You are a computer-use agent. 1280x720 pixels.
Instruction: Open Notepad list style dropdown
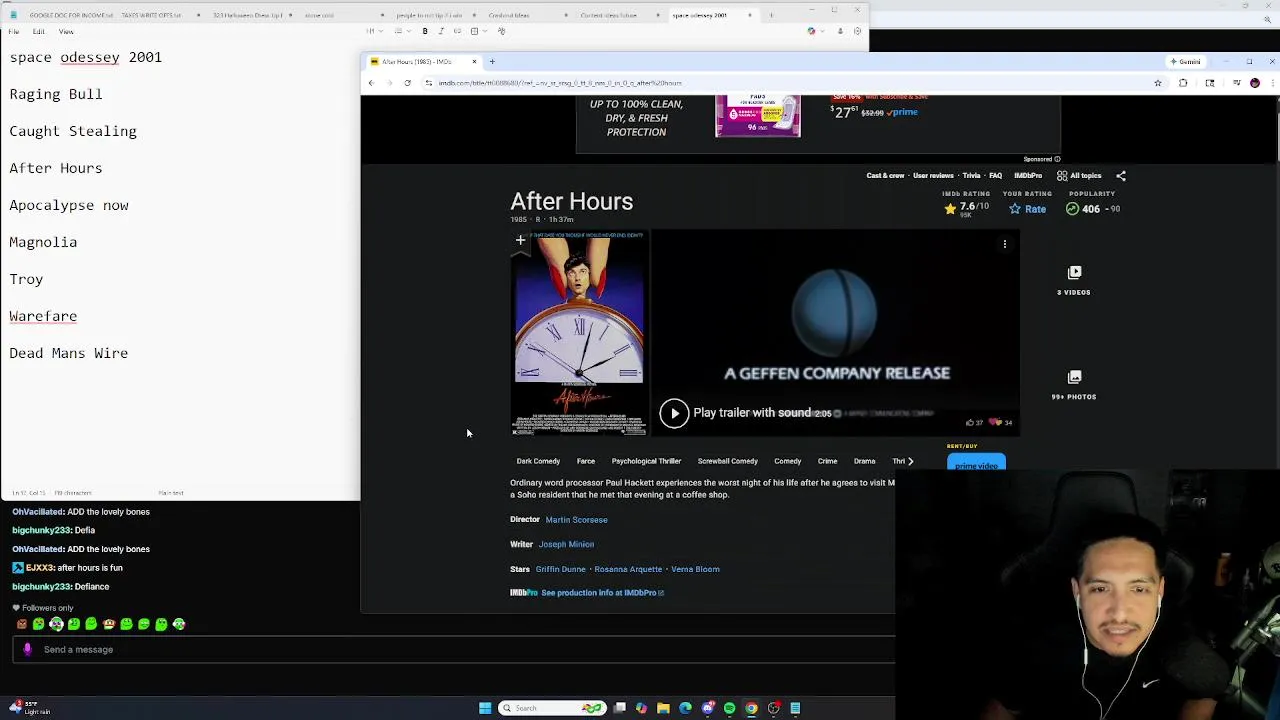tap(403, 31)
